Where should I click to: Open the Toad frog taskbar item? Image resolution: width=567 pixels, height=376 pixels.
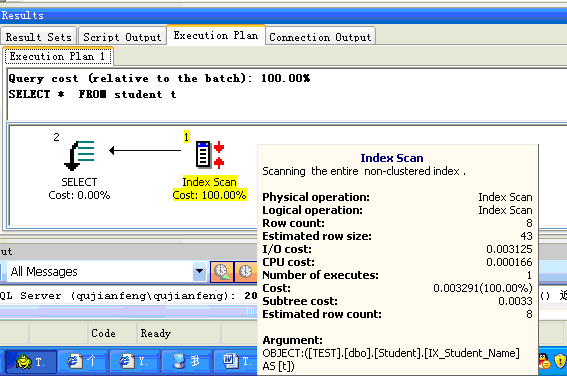point(31,361)
